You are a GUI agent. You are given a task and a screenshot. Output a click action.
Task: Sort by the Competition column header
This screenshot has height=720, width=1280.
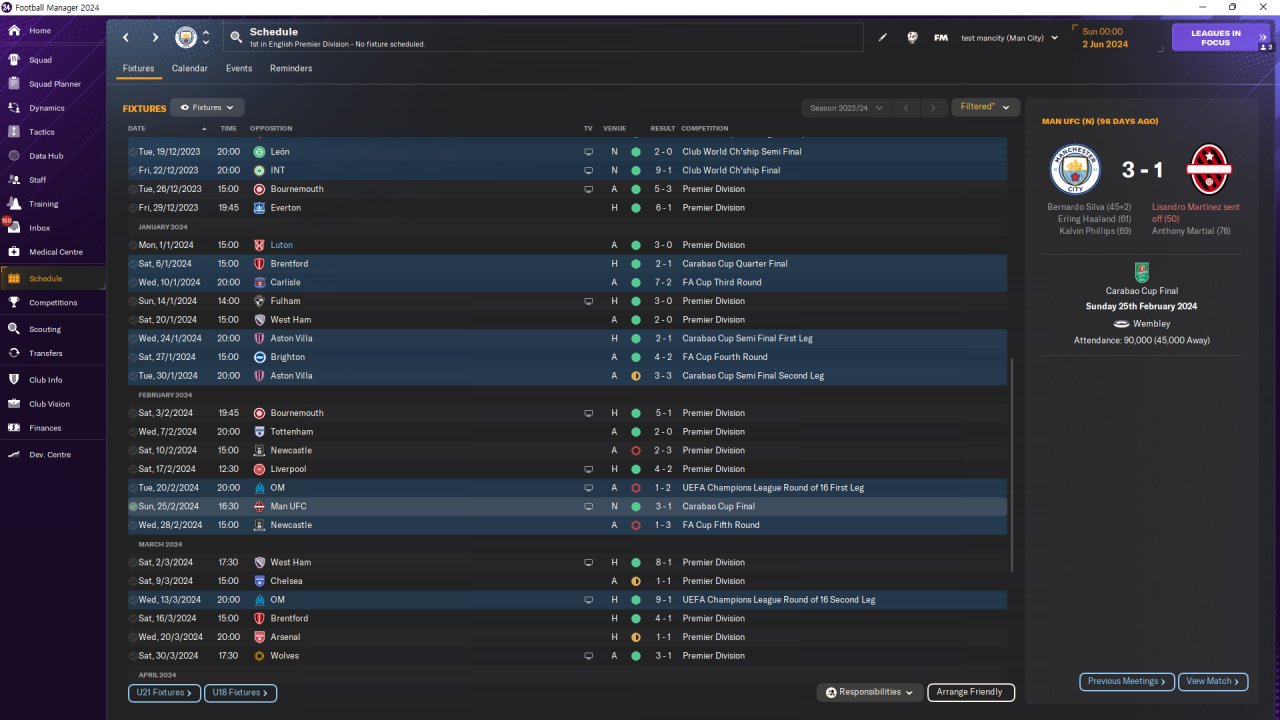[x=705, y=129]
